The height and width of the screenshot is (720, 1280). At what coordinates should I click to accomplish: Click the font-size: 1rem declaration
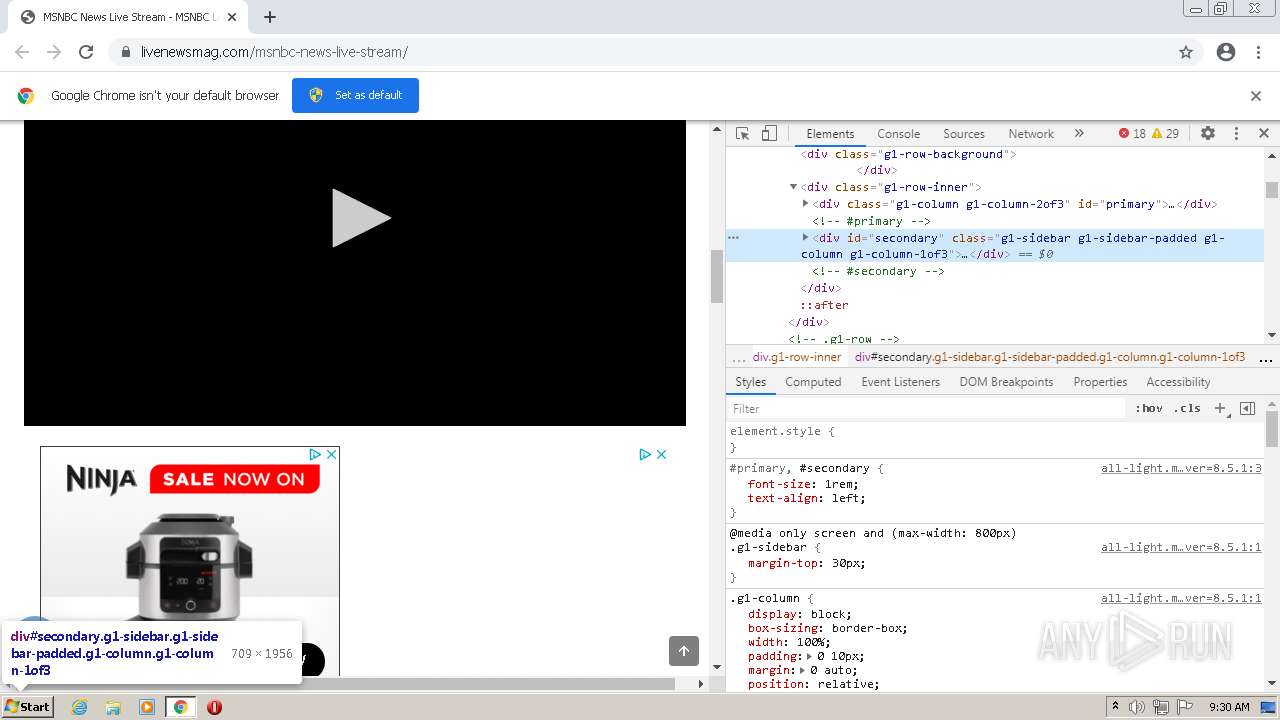(x=803, y=484)
